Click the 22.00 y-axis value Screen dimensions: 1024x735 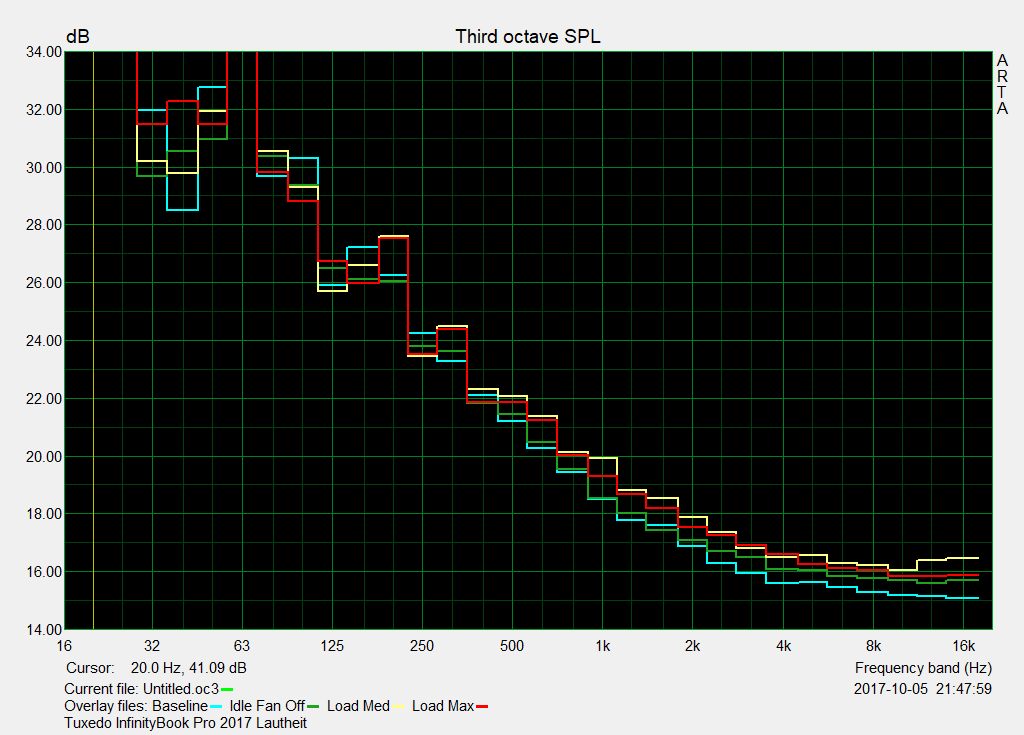44,399
